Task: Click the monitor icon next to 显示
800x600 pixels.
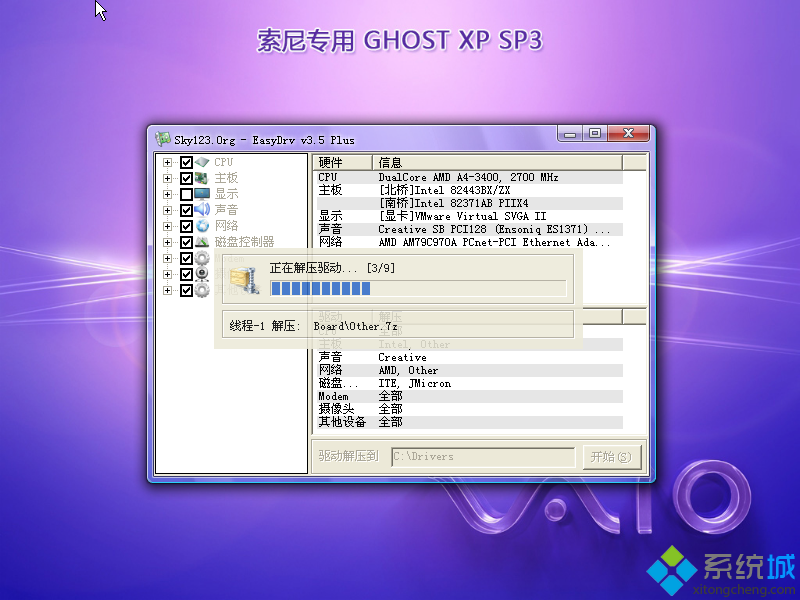Action: tap(202, 194)
